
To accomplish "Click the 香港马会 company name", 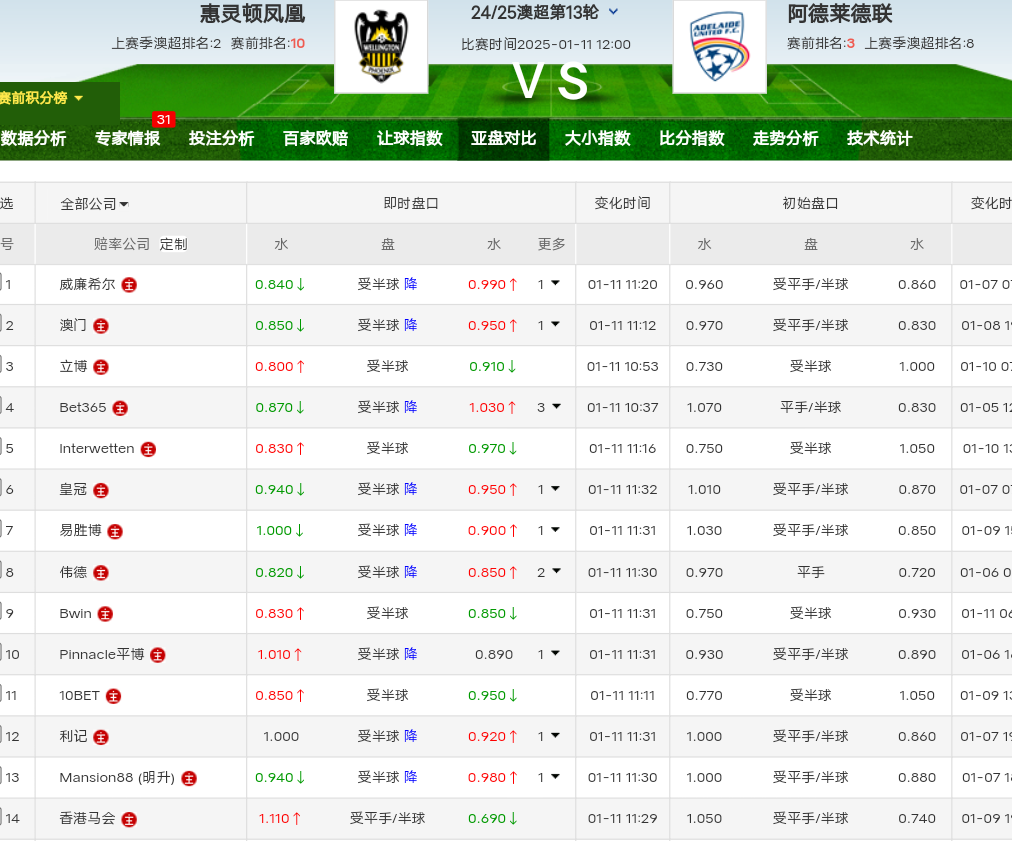I will (x=87, y=819).
